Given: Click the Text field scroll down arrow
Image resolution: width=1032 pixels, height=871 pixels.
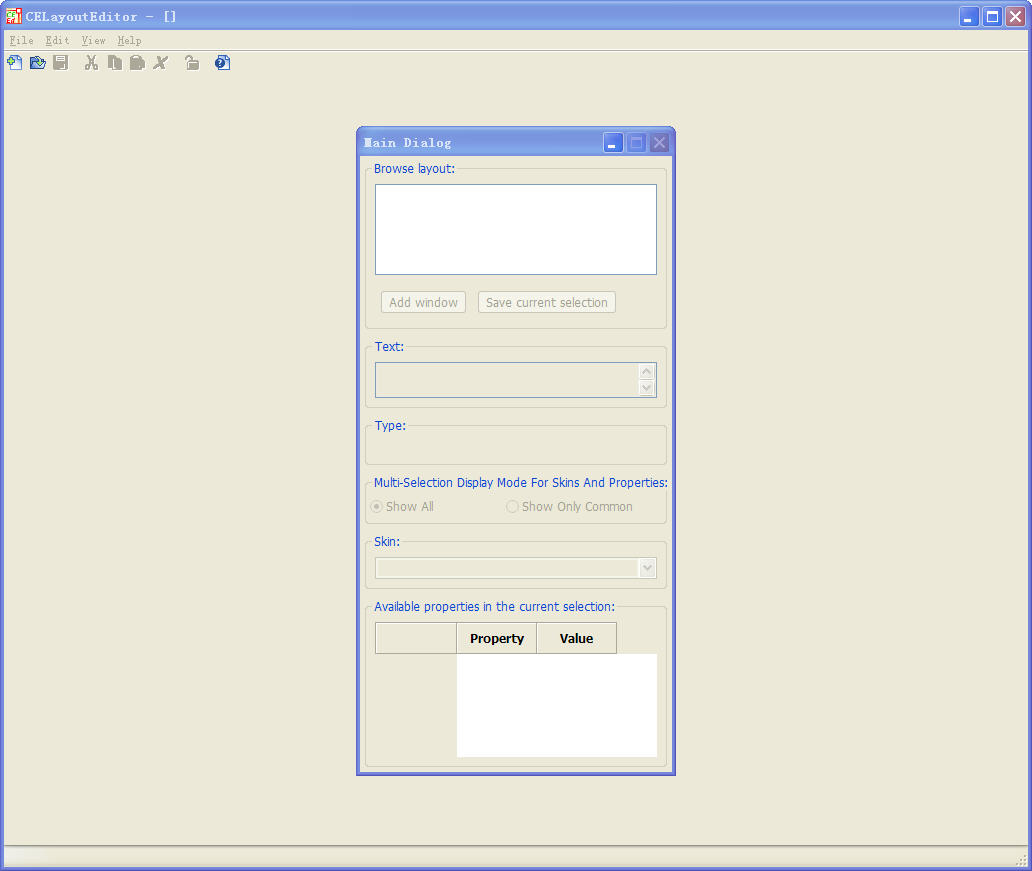Looking at the screenshot, I should [x=646, y=388].
